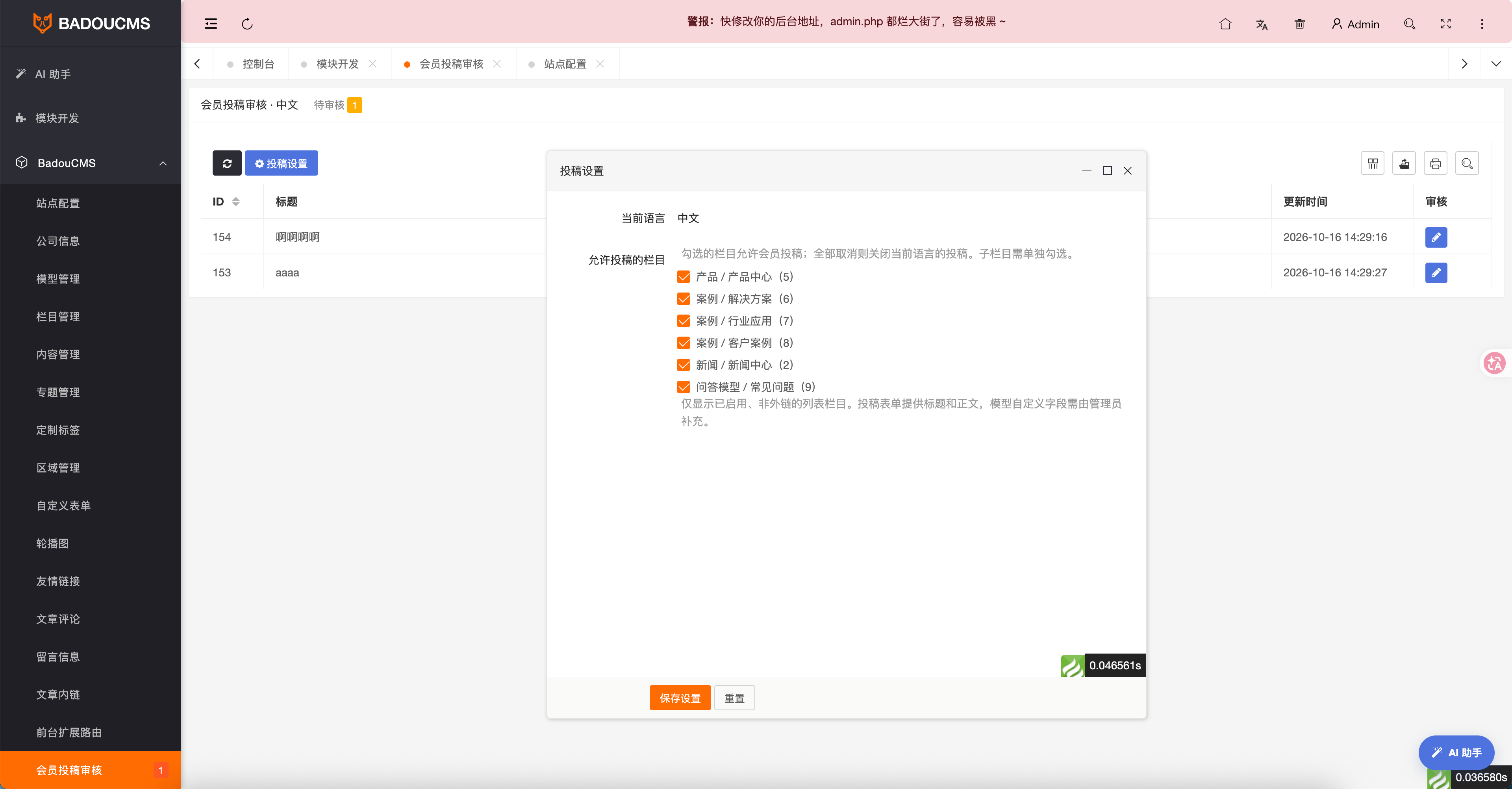
Task: Uncheck 新闻 / 新闻中心 (2) checkbox
Action: (683, 365)
